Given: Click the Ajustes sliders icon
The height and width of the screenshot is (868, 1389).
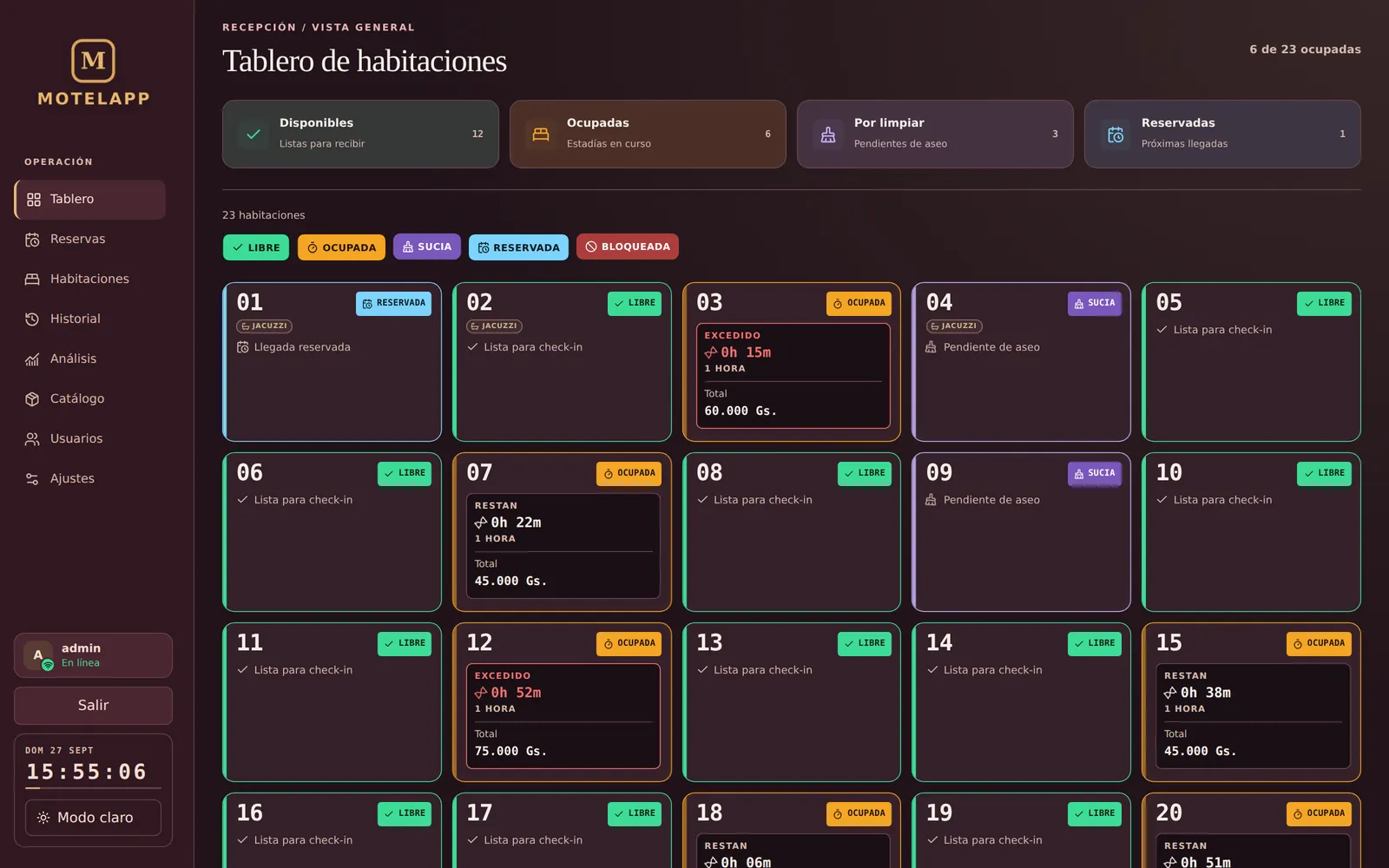Looking at the screenshot, I should 32,479.
